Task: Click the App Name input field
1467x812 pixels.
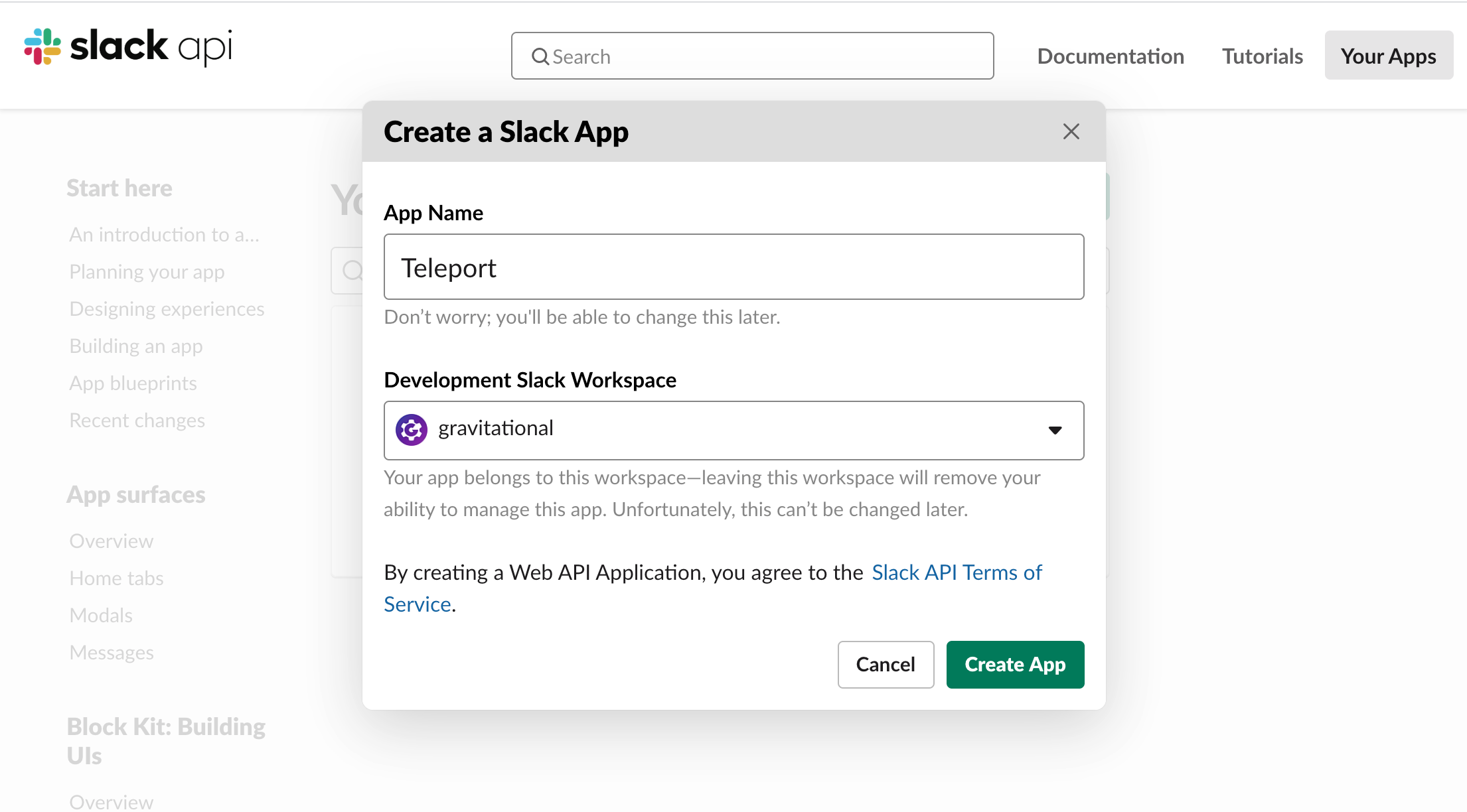Action: click(x=734, y=266)
